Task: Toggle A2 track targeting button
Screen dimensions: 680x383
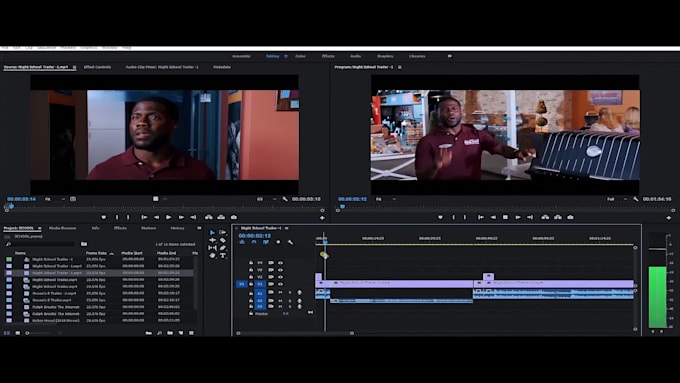Action: pyautogui.click(x=260, y=300)
